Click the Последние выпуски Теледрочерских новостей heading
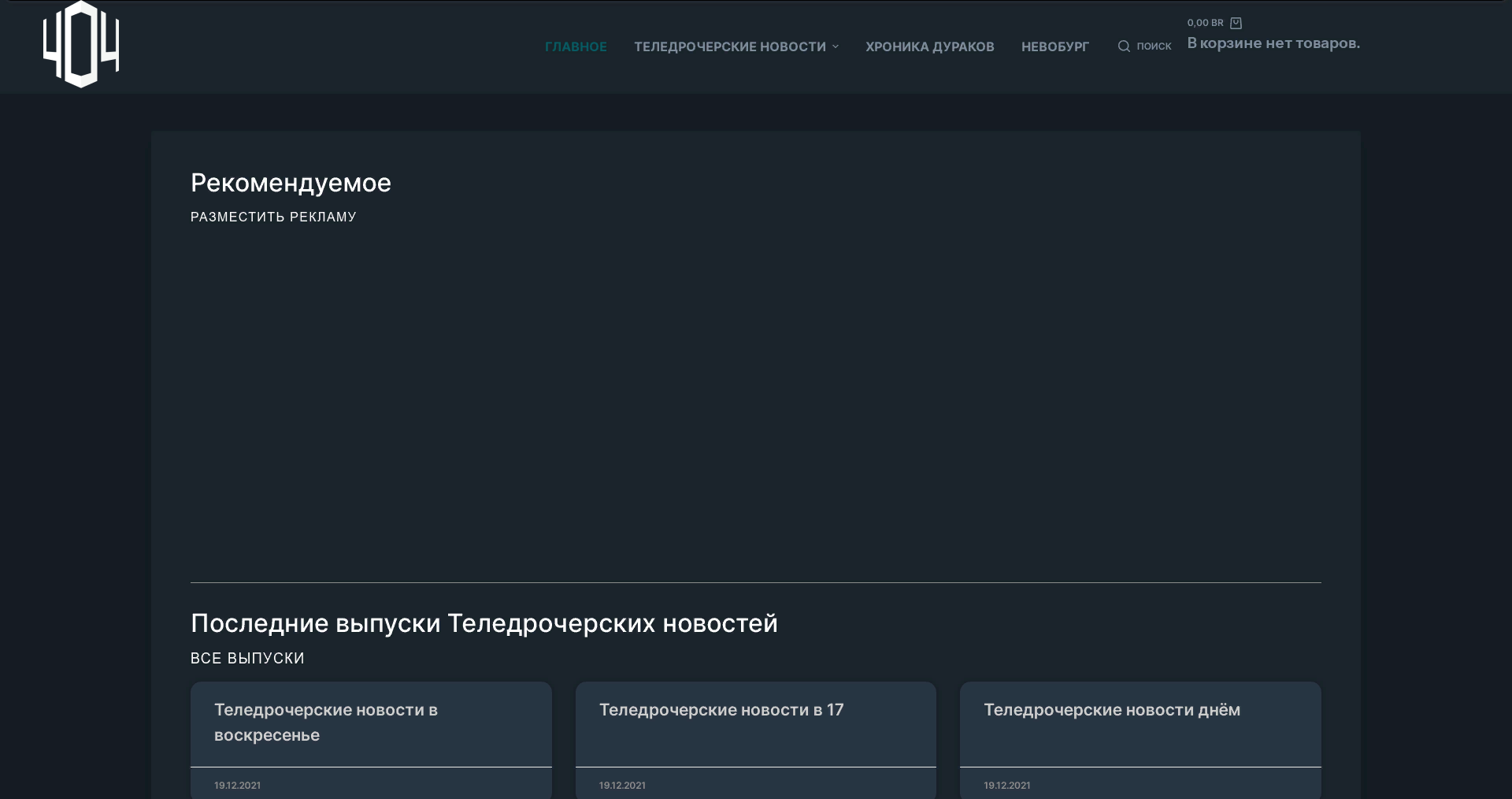The height and width of the screenshot is (799, 1512). pyautogui.click(x=484, y=623)
